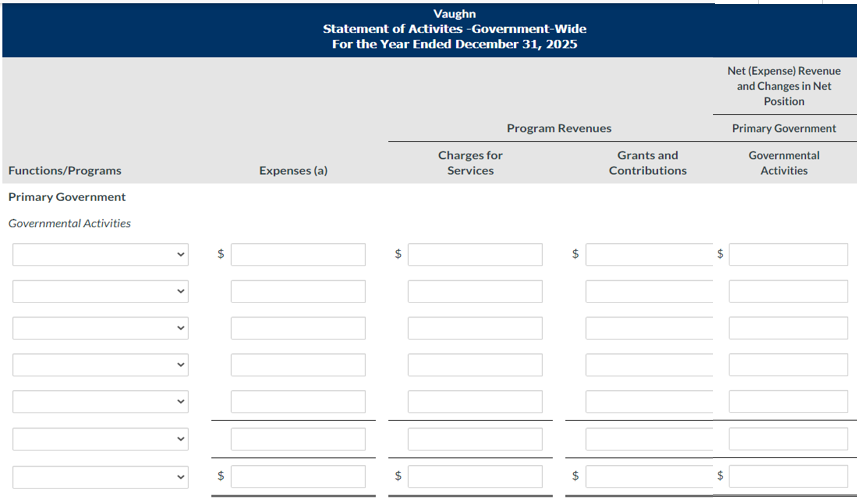Viewport: 857px width, 498px height.
Task: Click the totals row Charges for Services field
Action: tap(476, 477)
